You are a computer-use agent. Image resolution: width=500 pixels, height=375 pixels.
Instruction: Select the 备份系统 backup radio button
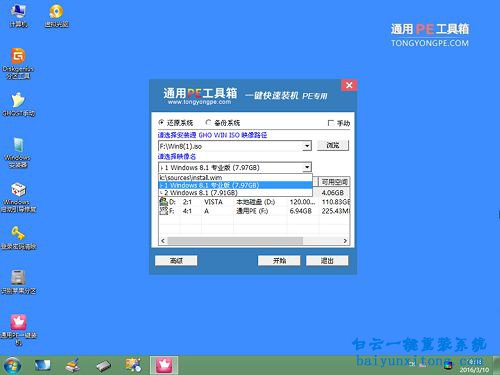click(x=208, y=122)
